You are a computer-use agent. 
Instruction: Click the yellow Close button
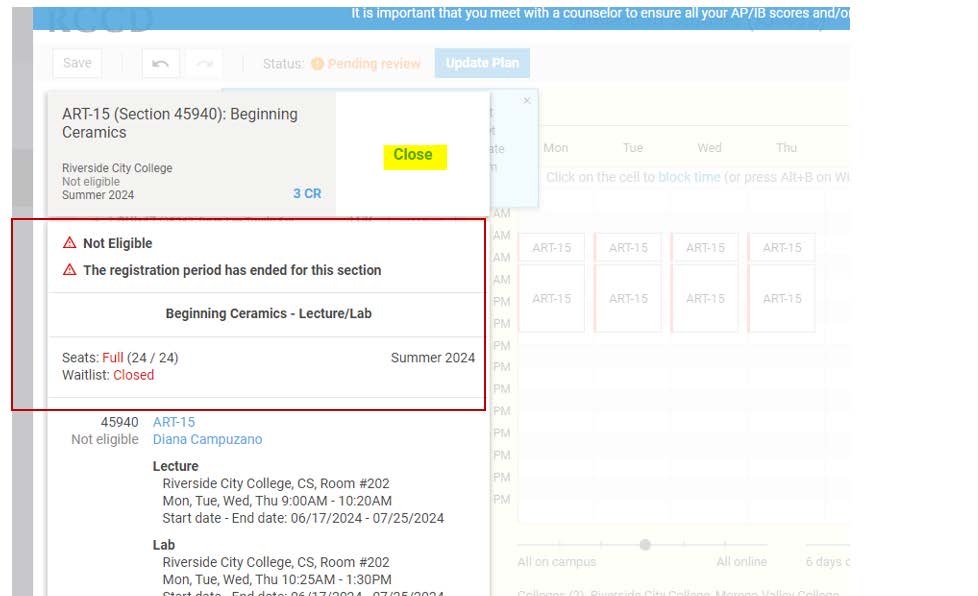[415, 155]
